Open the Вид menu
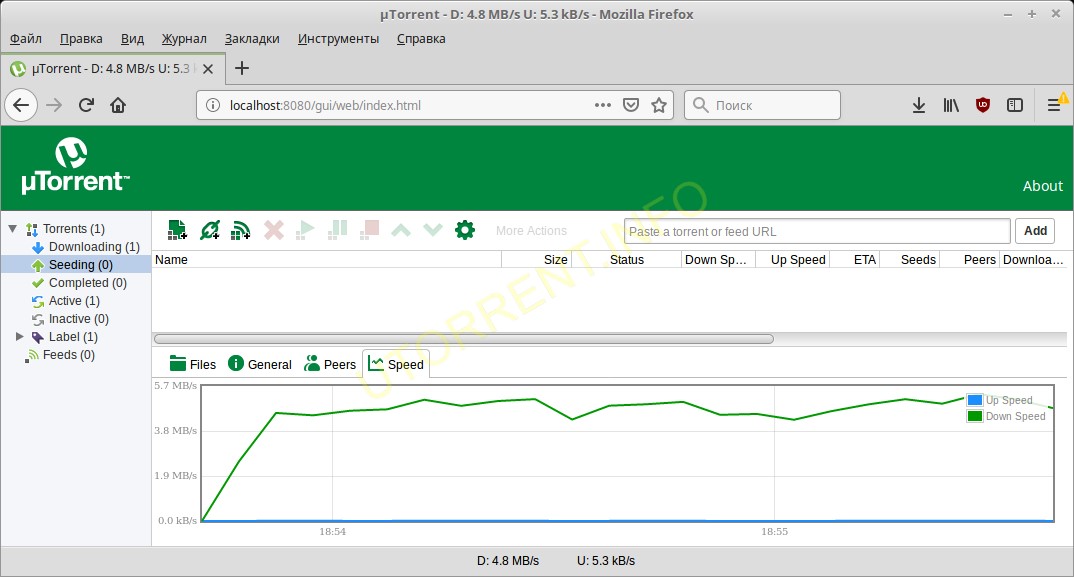This screenshot has width=1074, height=577. click(132, 39)
